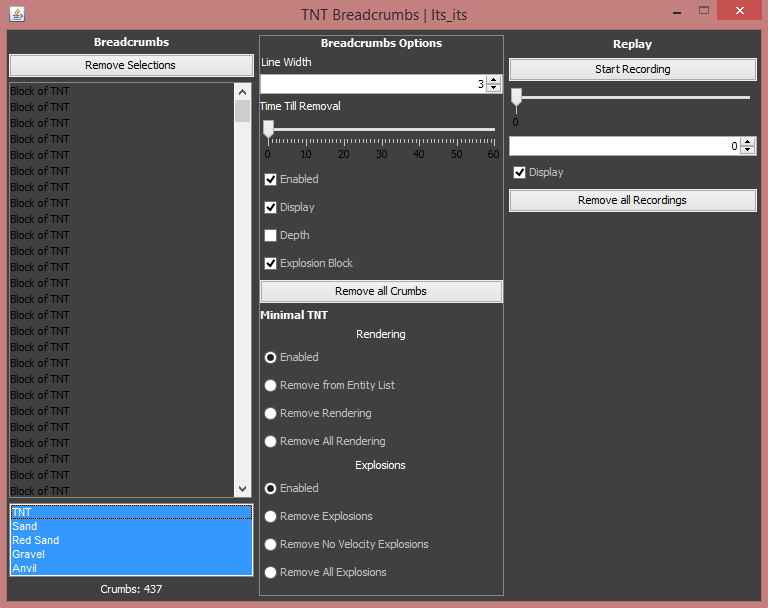Image resolution: width=768 pixels, height=608 pixels.
Task: Select Red Sand in entity type list
Action: (x=131, y=540)
